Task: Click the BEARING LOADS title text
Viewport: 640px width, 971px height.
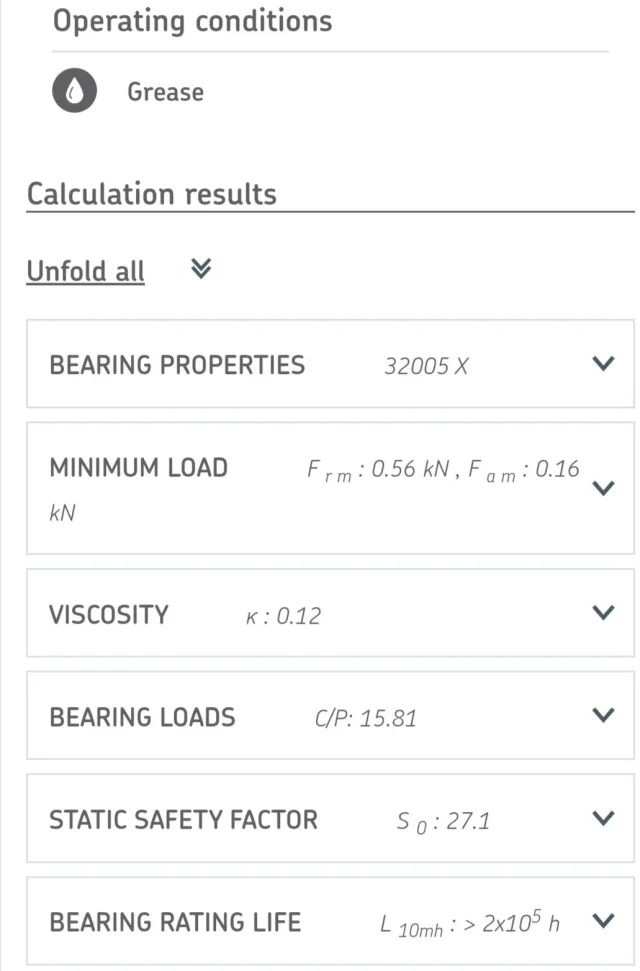Action: 142,716
